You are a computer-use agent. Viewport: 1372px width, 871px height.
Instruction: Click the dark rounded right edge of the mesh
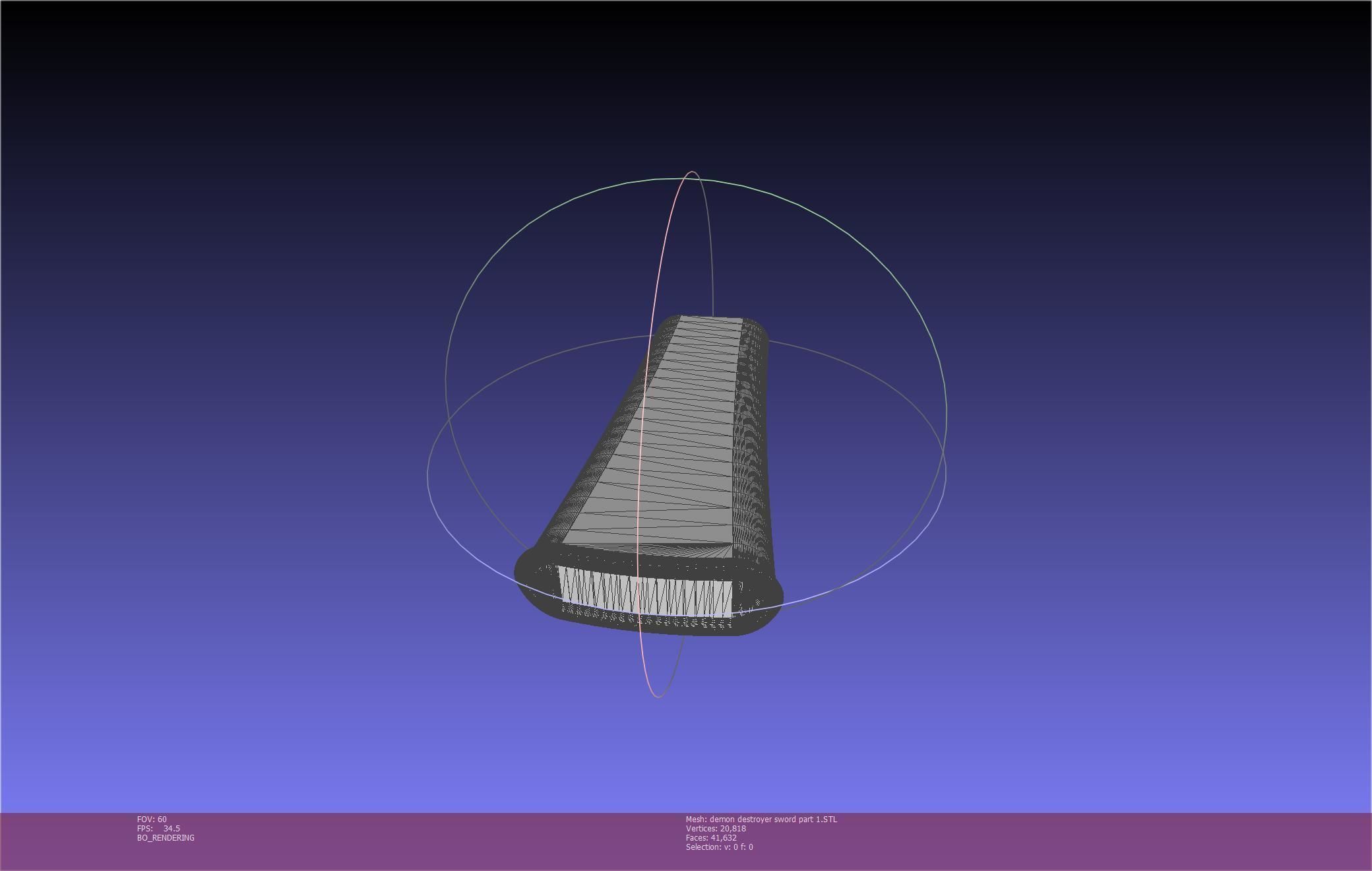tap(753, 435)
